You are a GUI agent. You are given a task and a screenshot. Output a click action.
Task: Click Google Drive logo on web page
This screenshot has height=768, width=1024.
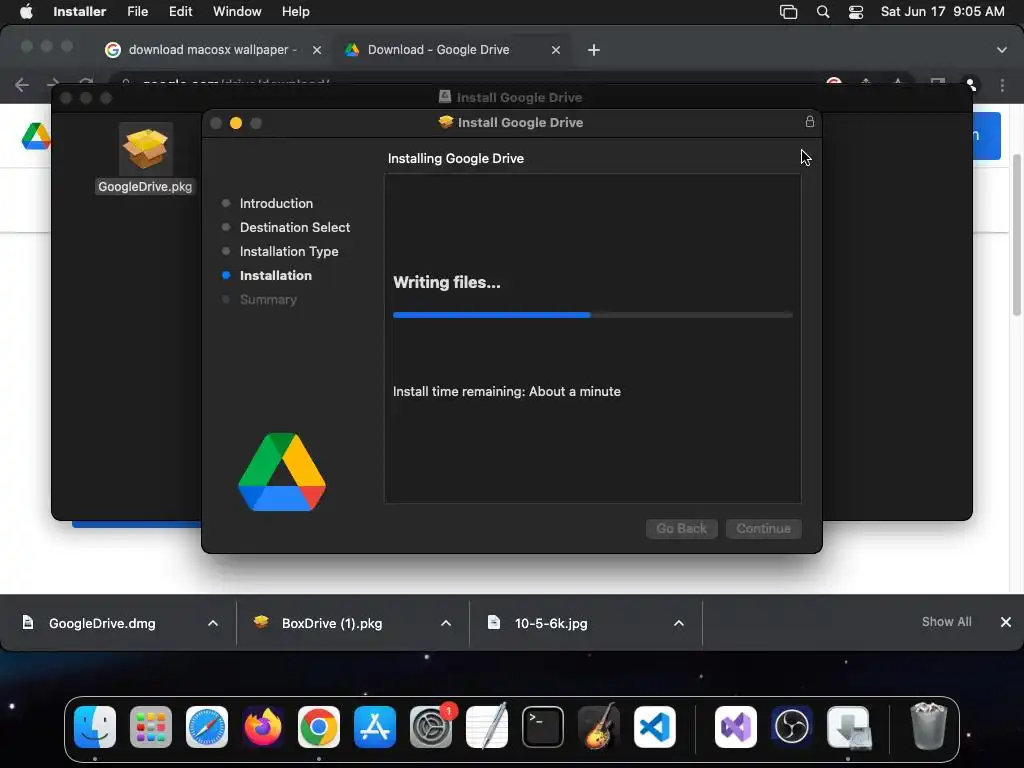point(36,136)
